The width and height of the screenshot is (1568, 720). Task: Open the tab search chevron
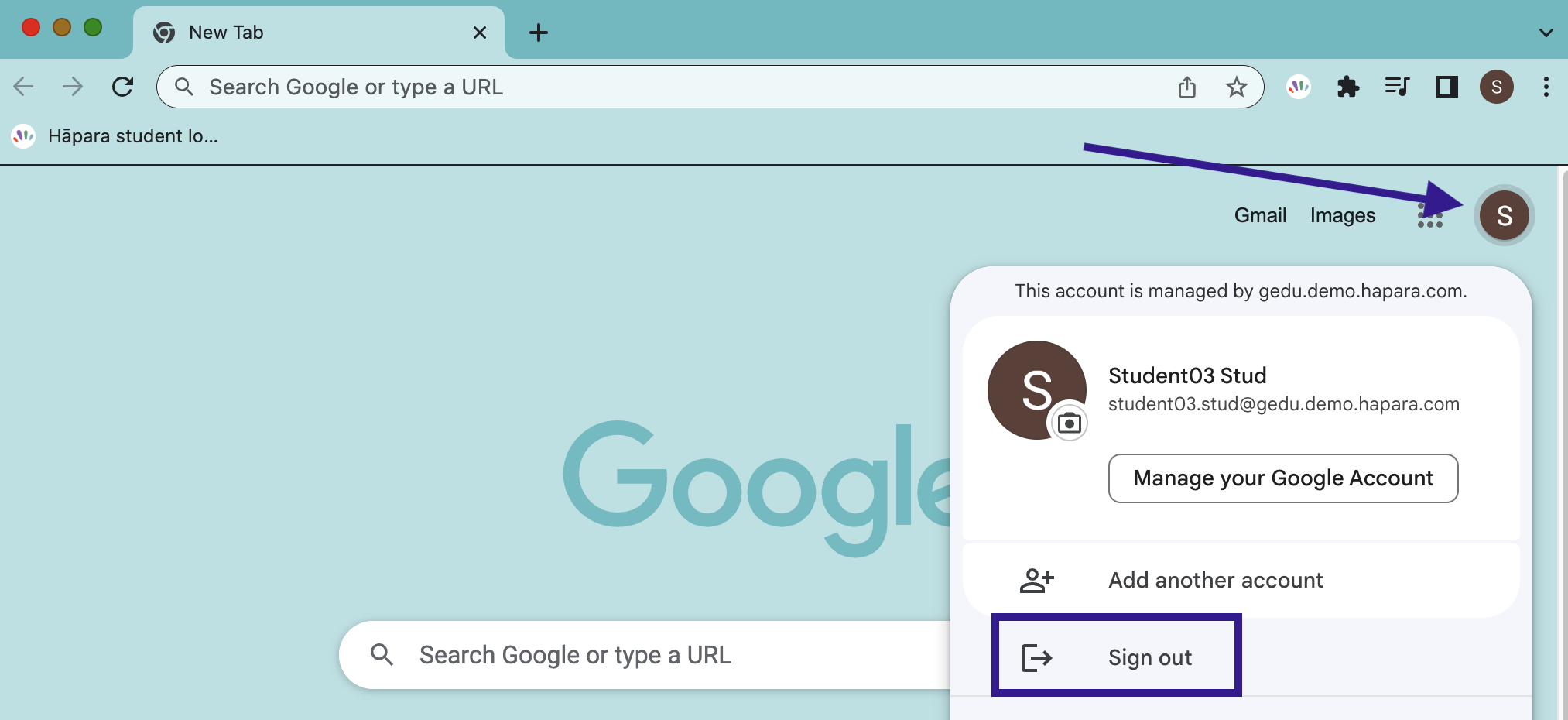point(1546,33)
